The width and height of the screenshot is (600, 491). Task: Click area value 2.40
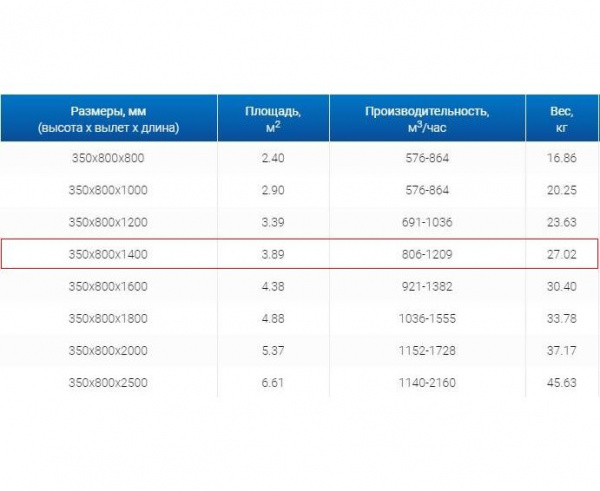273,158
